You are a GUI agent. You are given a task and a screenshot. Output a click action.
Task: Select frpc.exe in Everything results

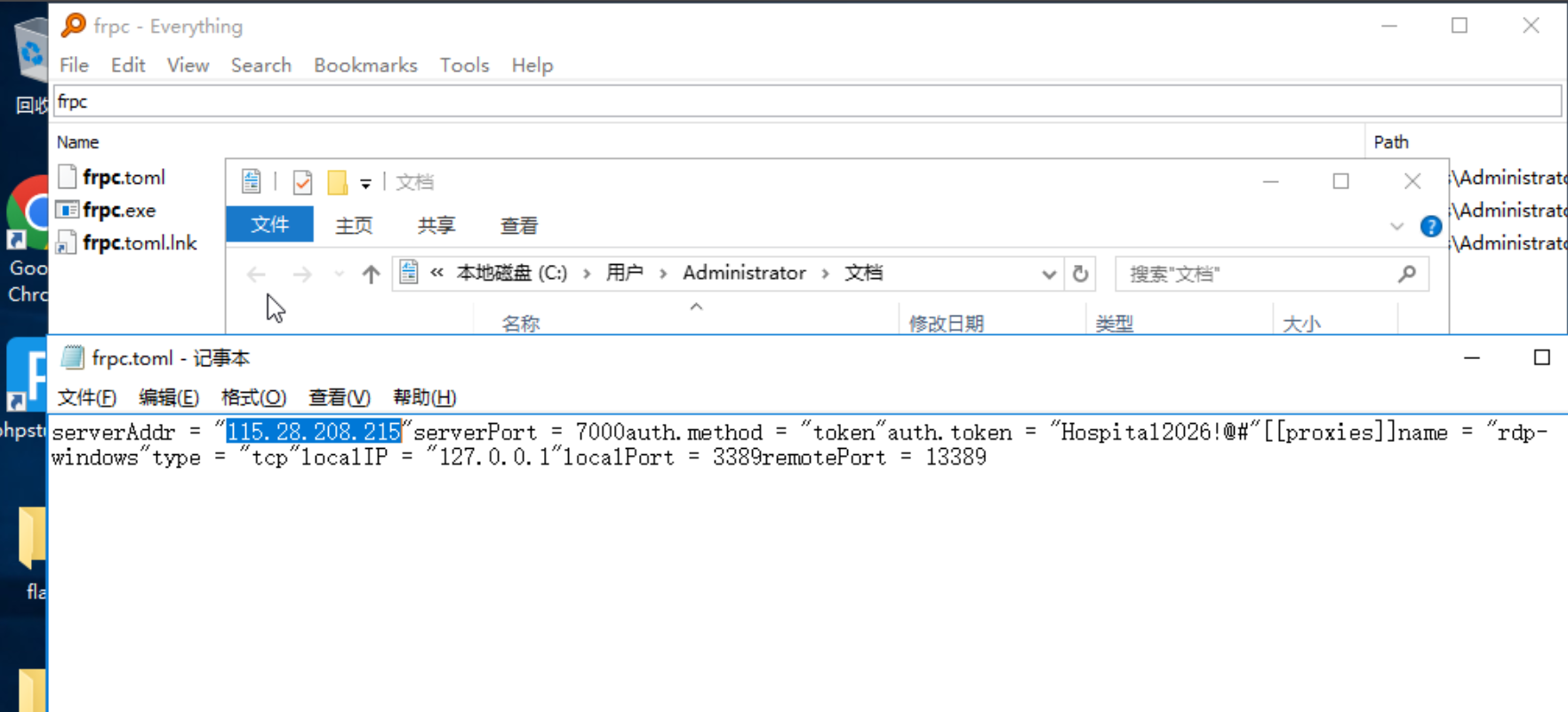(119, 210)
